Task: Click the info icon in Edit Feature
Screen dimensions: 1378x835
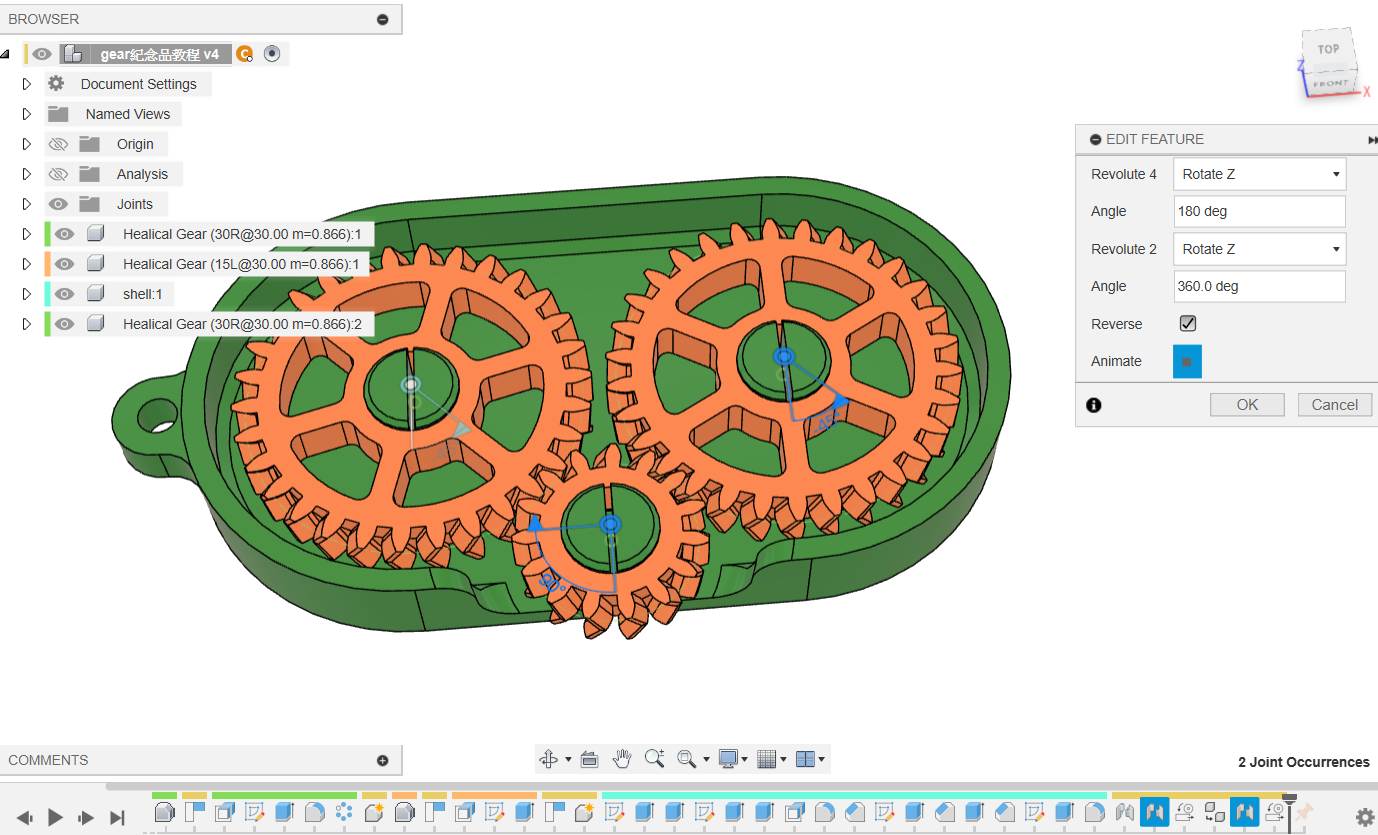Action: 1094,405
